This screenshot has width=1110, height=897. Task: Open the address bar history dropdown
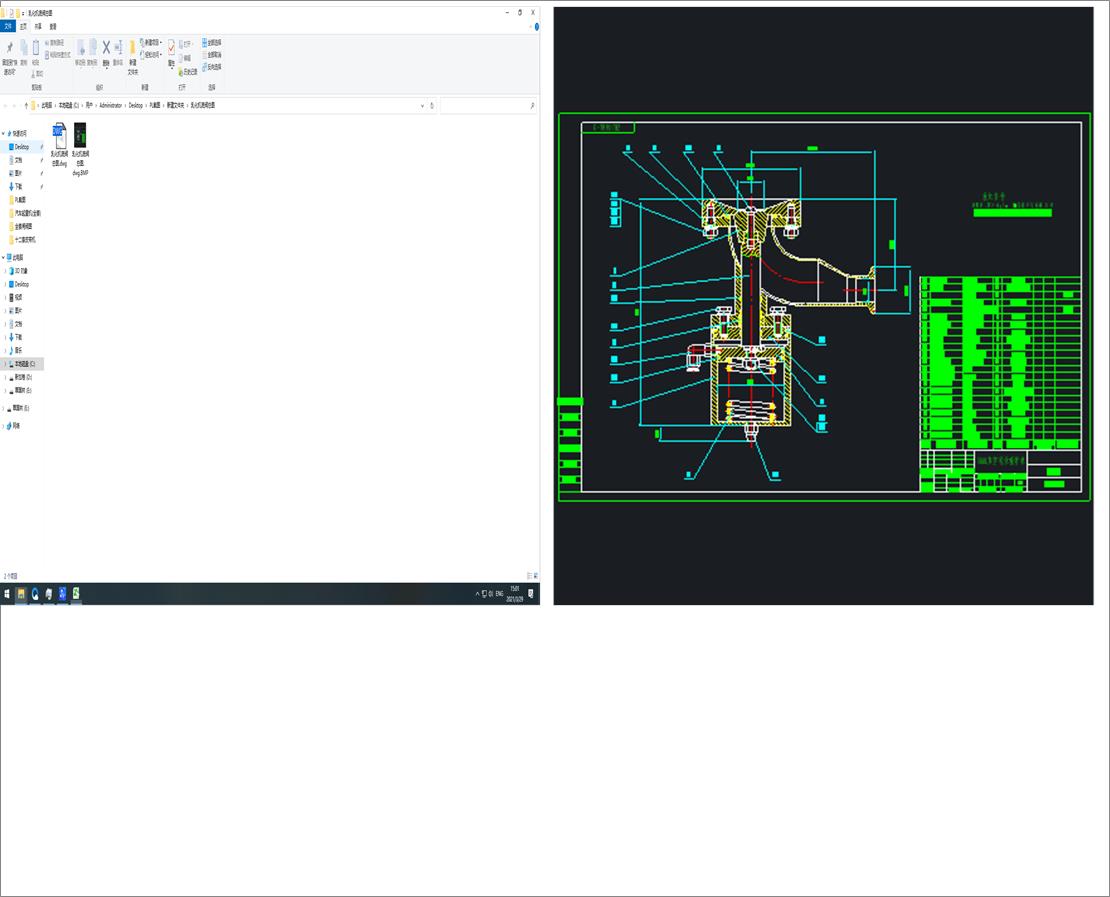point(423,105)
